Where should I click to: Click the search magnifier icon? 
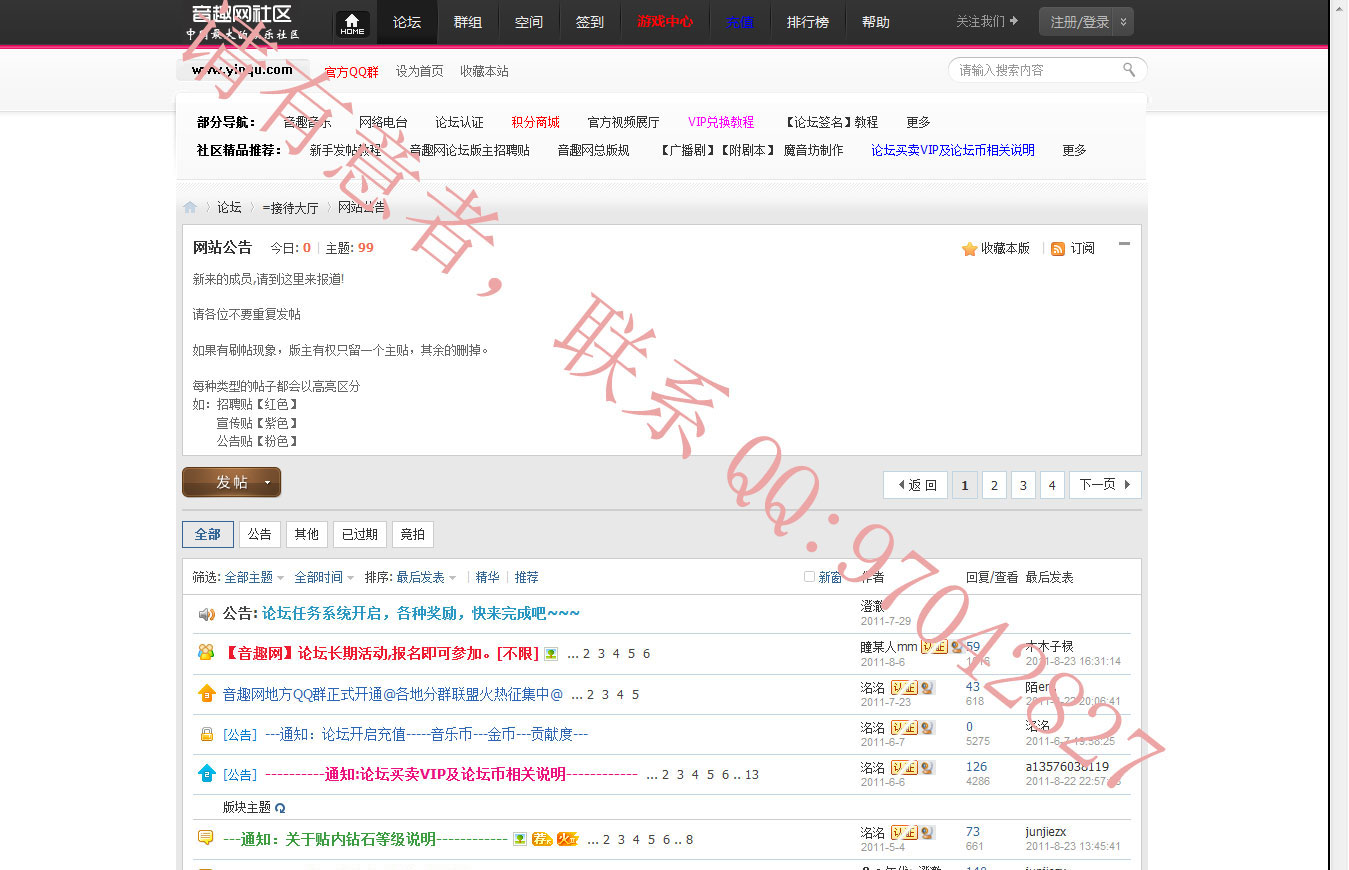1129,70
